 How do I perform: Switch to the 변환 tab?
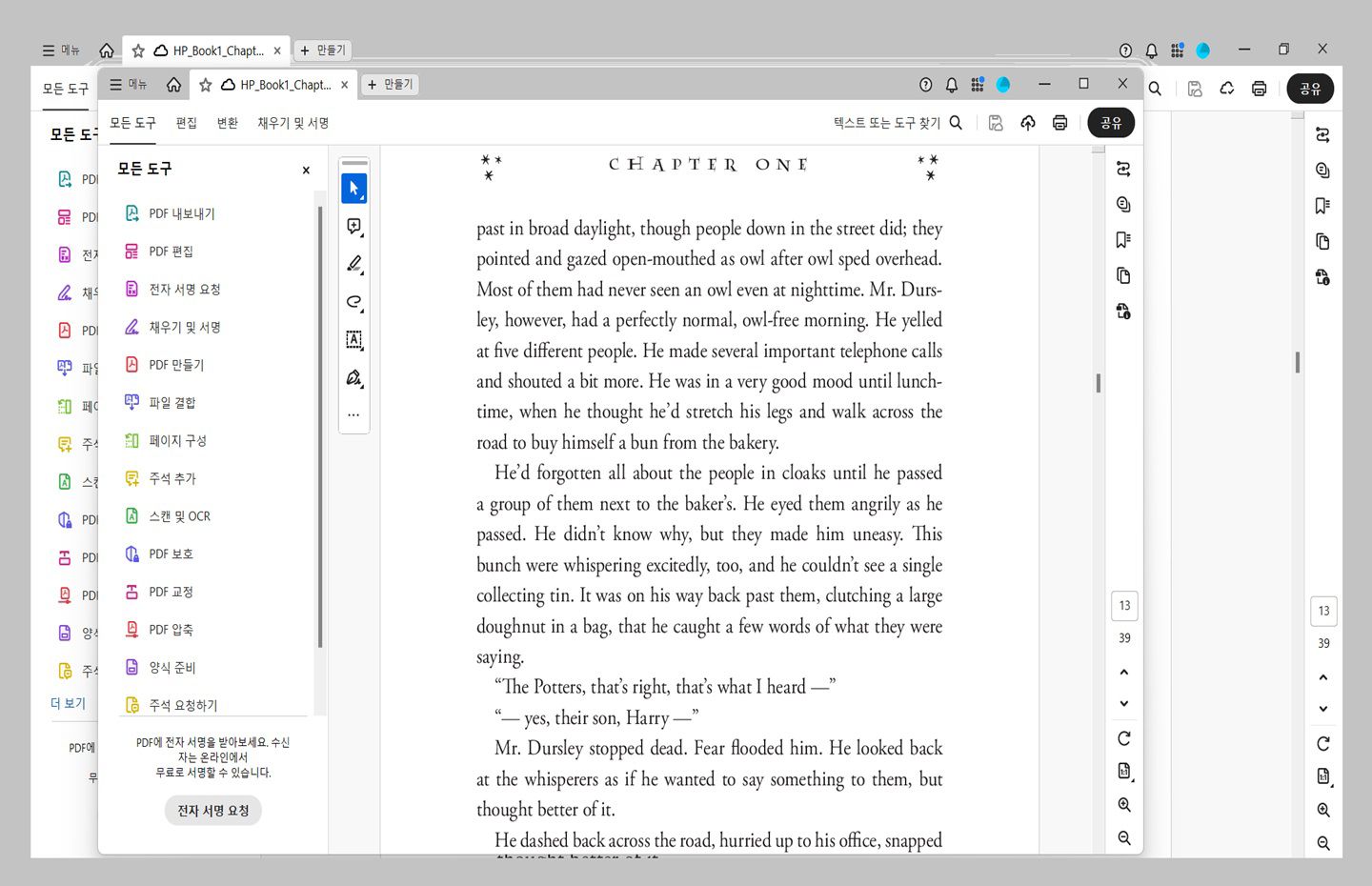228,123
